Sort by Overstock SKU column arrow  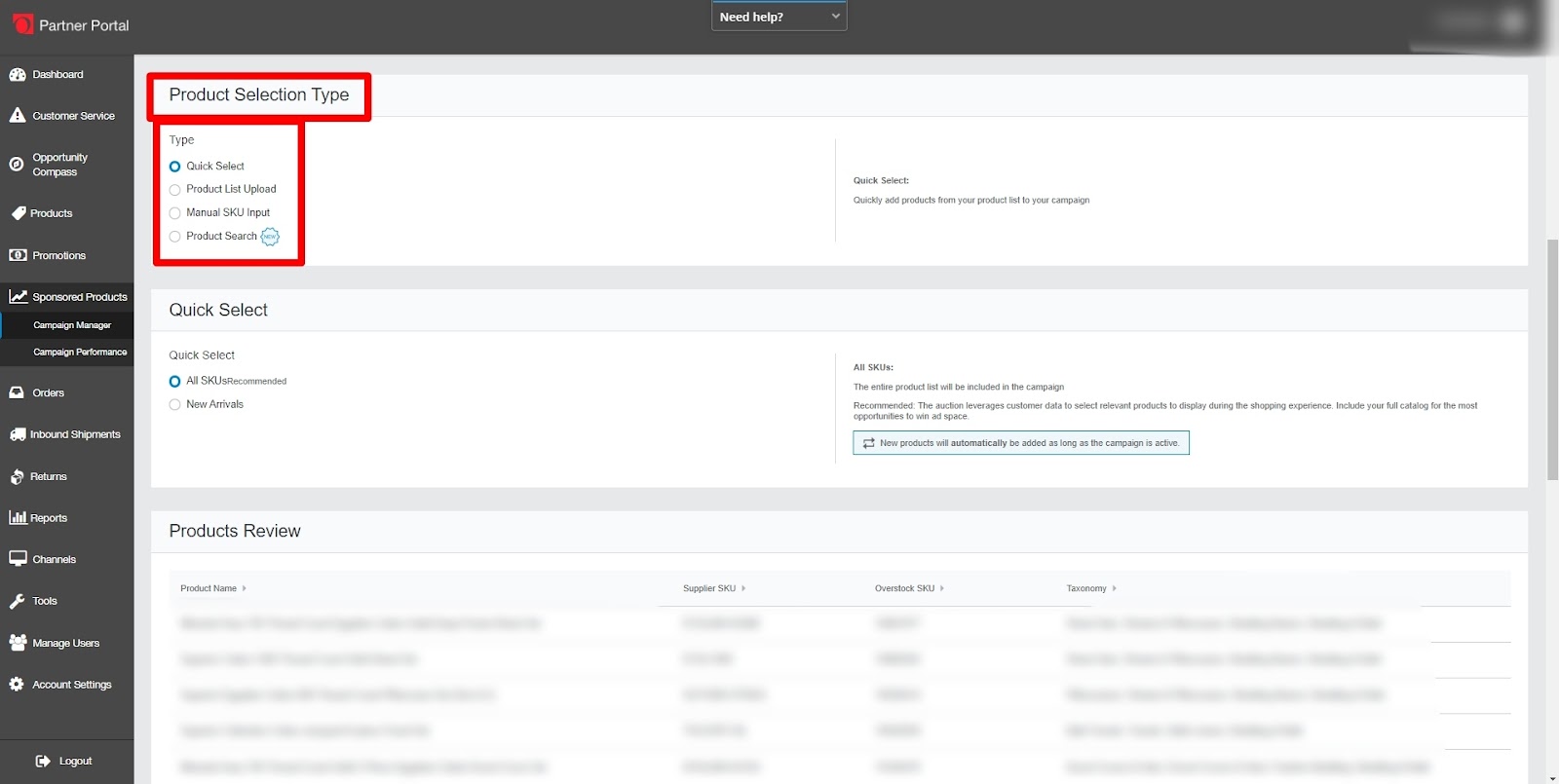click(x=942, y=588)
